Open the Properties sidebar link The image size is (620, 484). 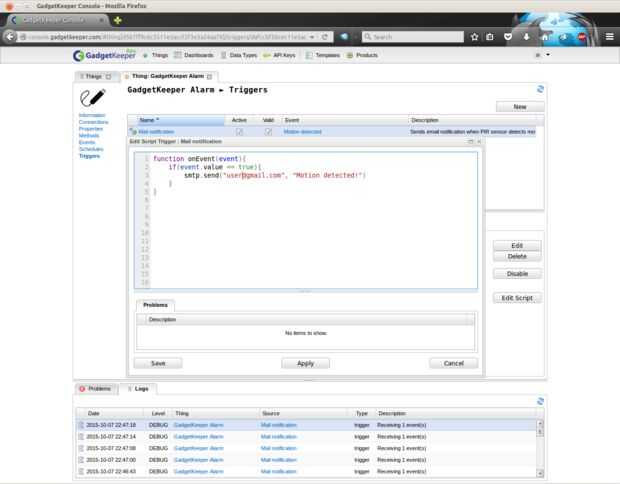91,129
